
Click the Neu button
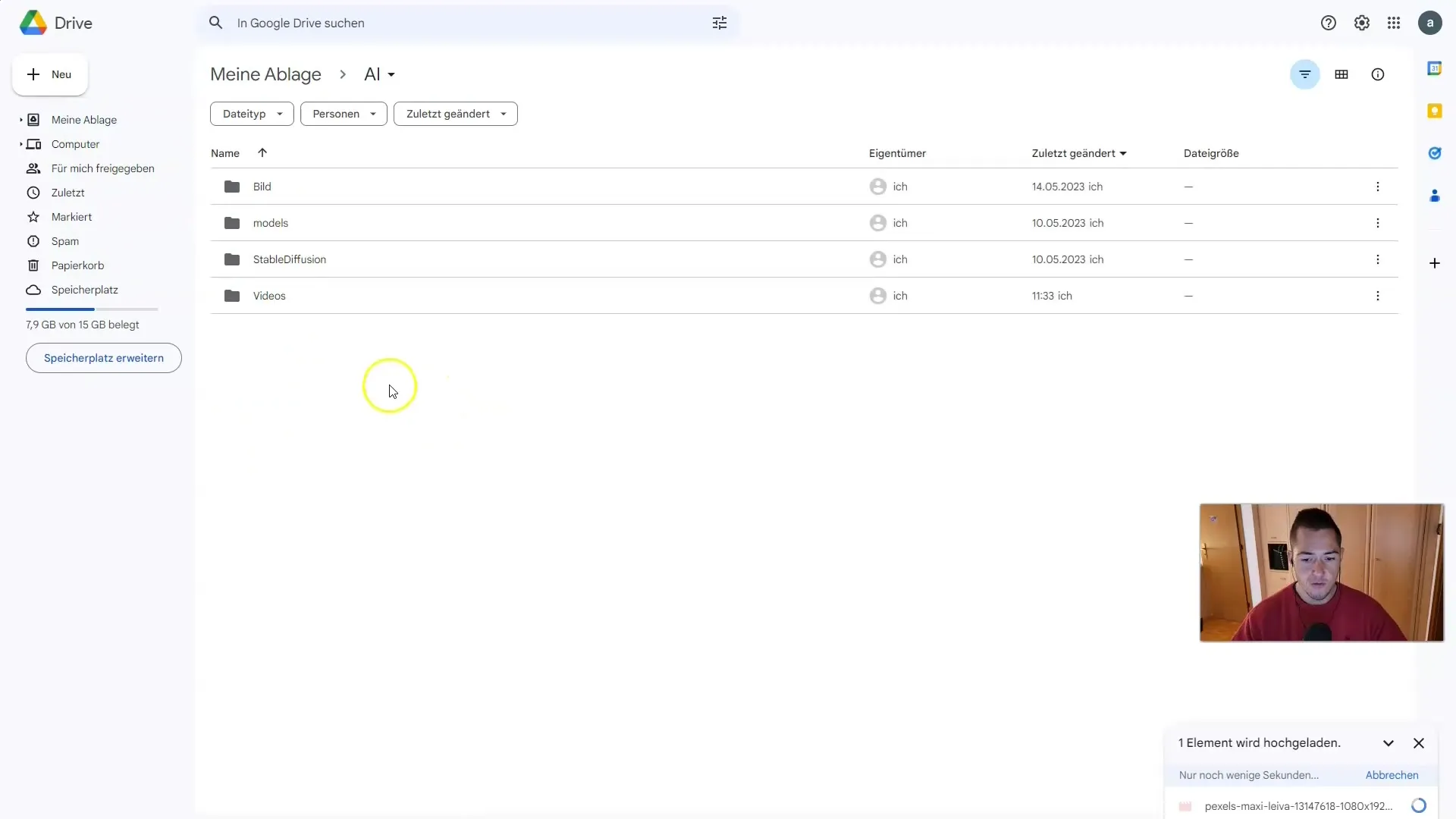pos(50,74)
